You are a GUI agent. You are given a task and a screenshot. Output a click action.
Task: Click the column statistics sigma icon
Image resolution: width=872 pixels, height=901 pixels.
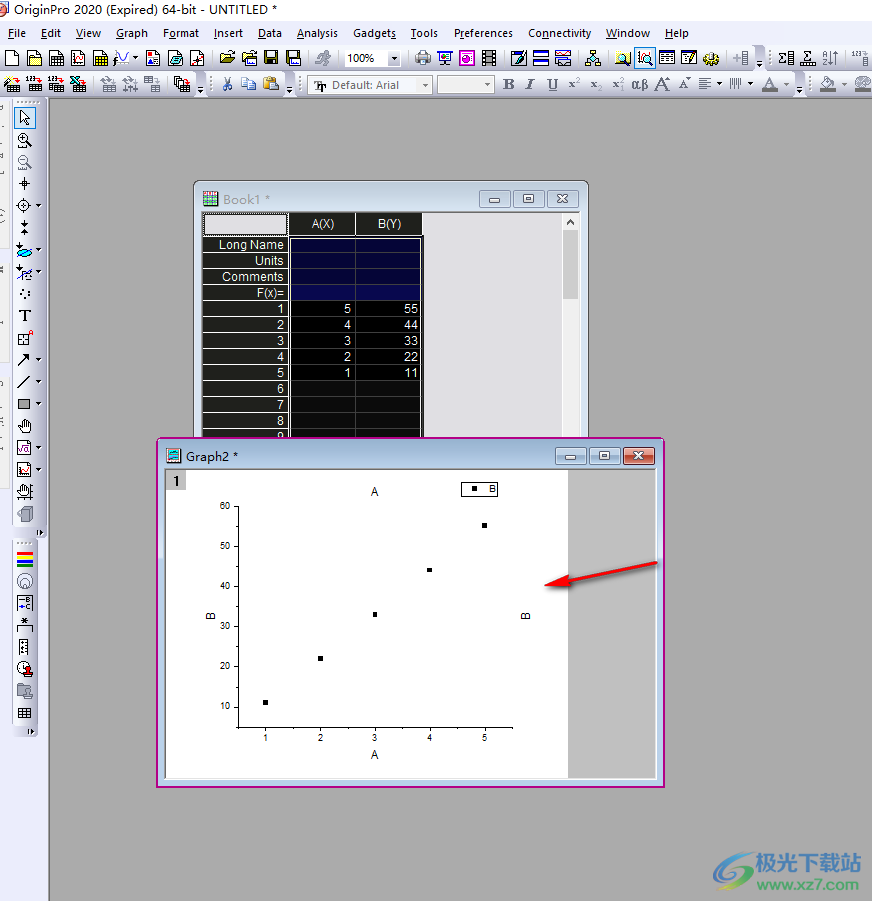click(x=786, y=57)
